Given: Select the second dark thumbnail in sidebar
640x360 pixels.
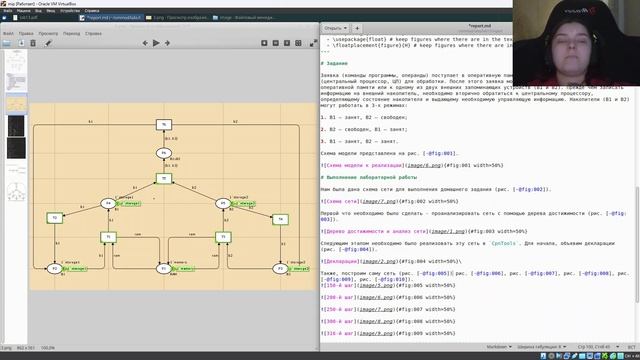Looking at the screenshot, I should pos(16,148).
